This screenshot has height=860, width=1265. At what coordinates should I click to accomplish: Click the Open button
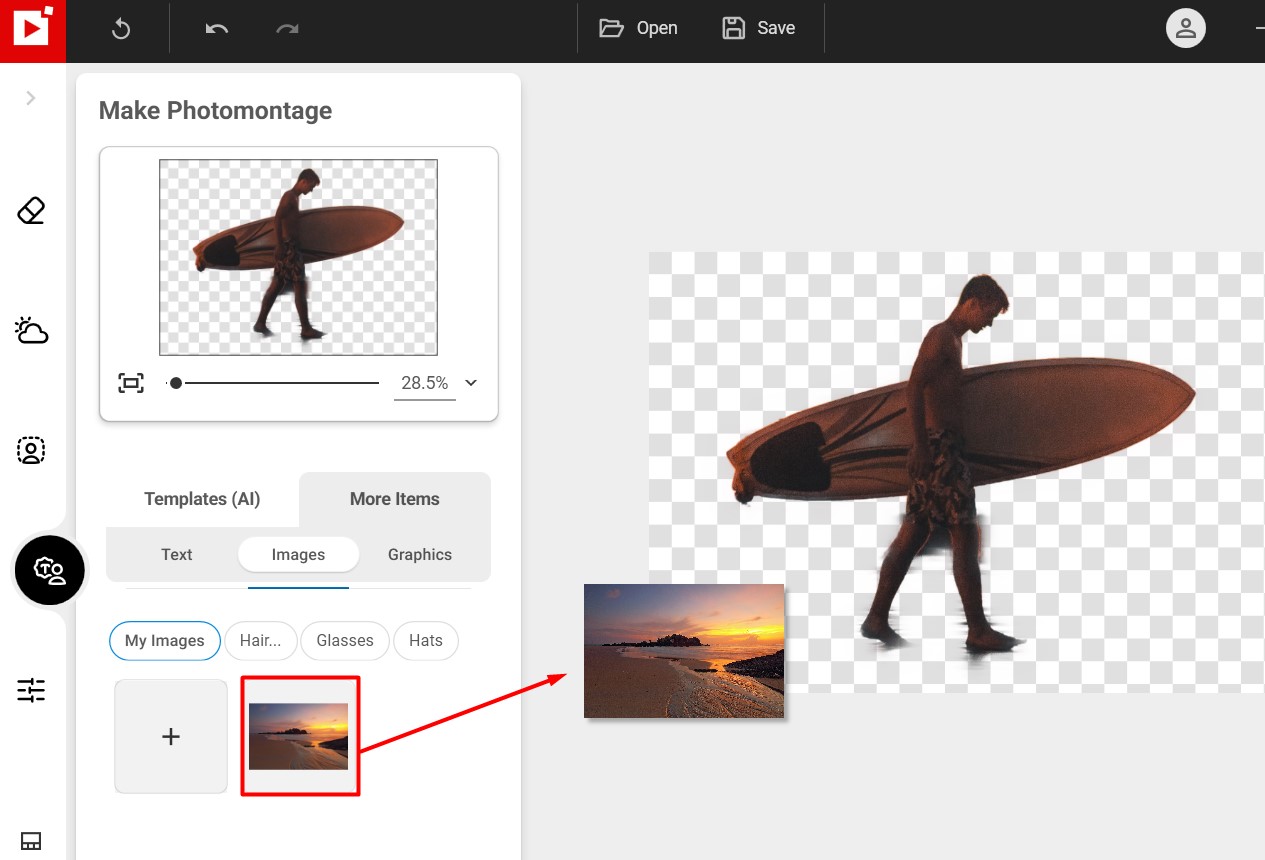(x=638, y=28)
